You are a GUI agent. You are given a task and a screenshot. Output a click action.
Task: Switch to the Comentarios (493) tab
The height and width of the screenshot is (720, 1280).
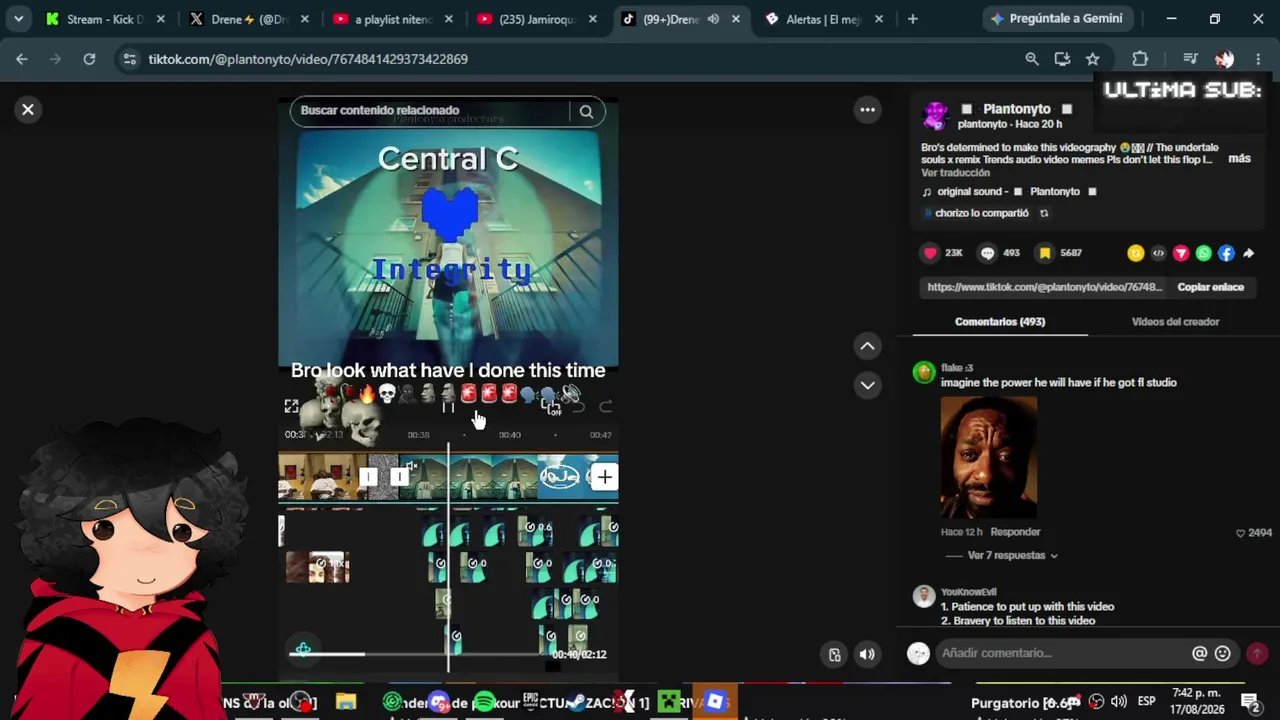[1000, 322]
